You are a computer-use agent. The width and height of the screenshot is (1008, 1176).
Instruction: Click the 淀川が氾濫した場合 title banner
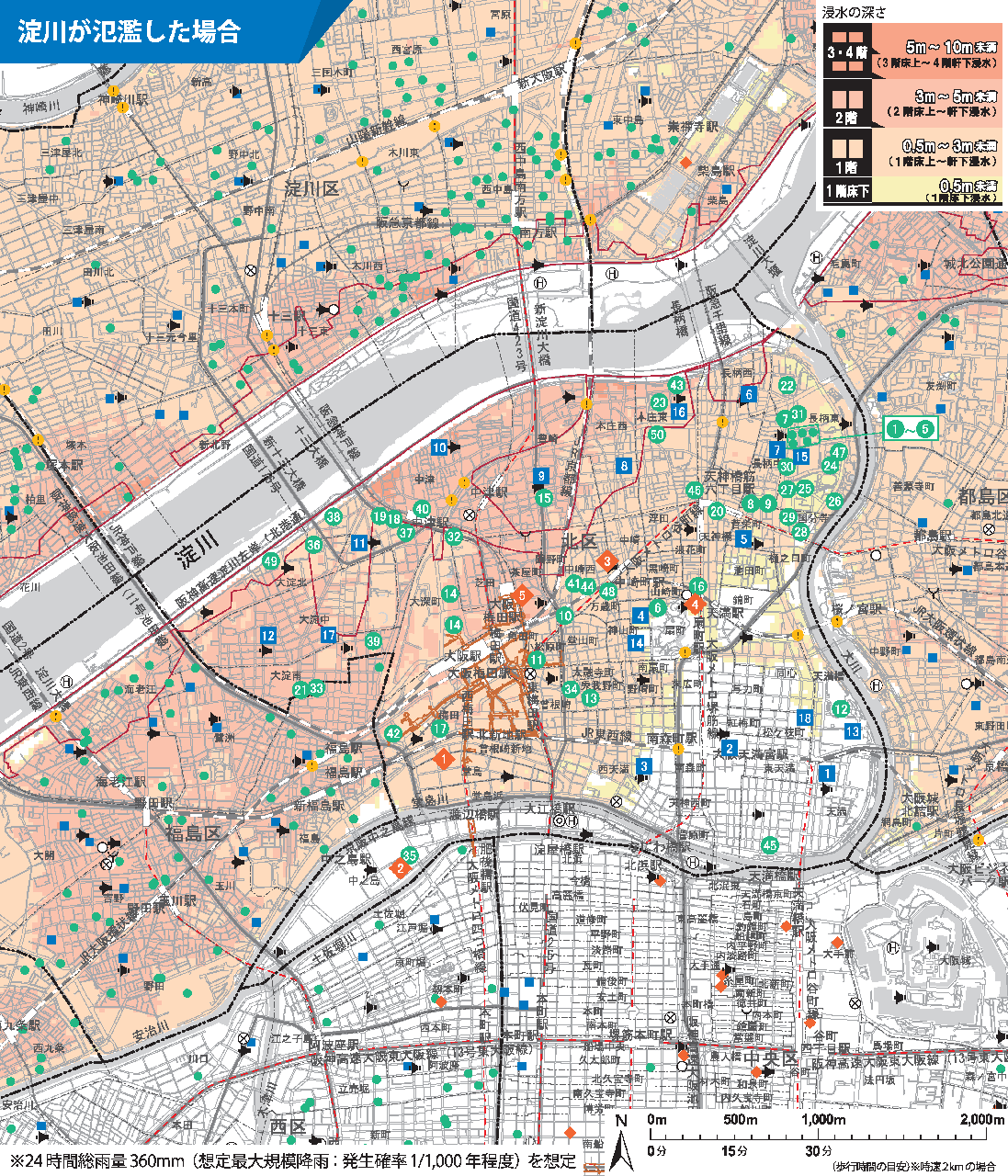click(130, 31)
